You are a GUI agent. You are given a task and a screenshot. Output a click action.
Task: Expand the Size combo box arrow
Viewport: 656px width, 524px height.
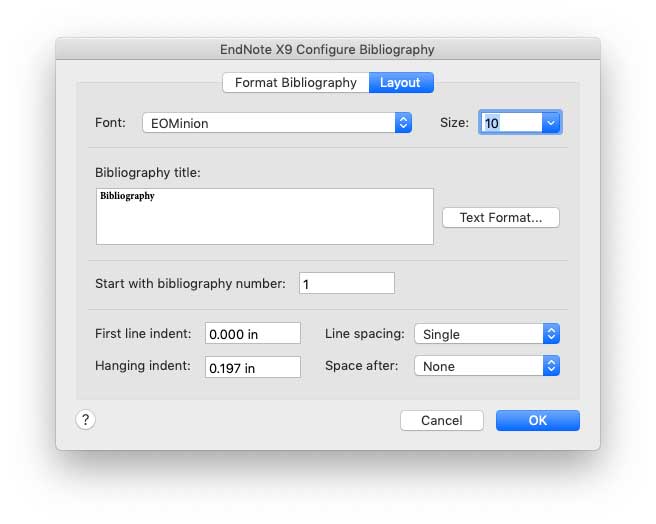click(551, 123)
